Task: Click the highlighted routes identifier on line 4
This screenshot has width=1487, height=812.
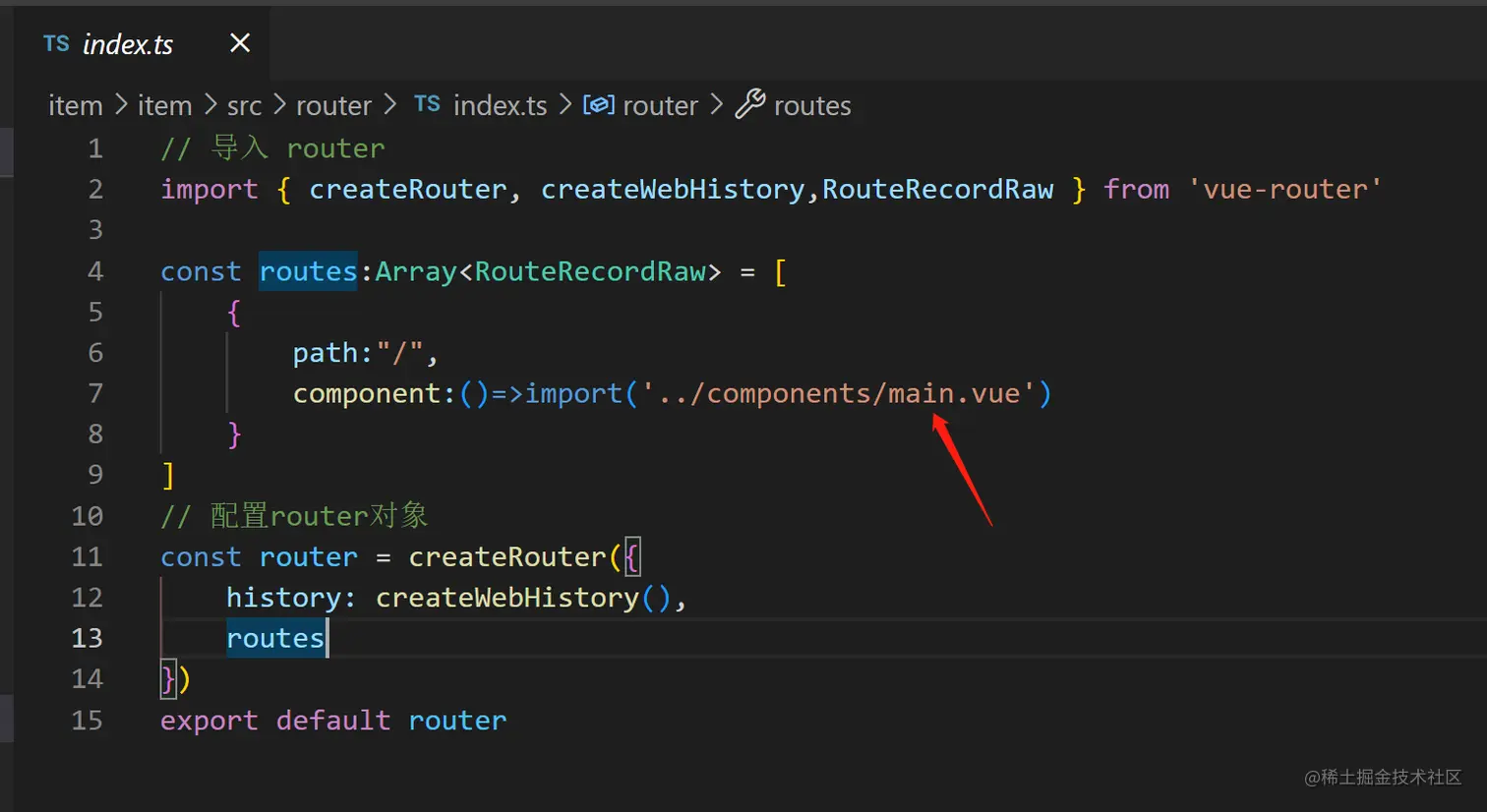Action: (308, 271)
